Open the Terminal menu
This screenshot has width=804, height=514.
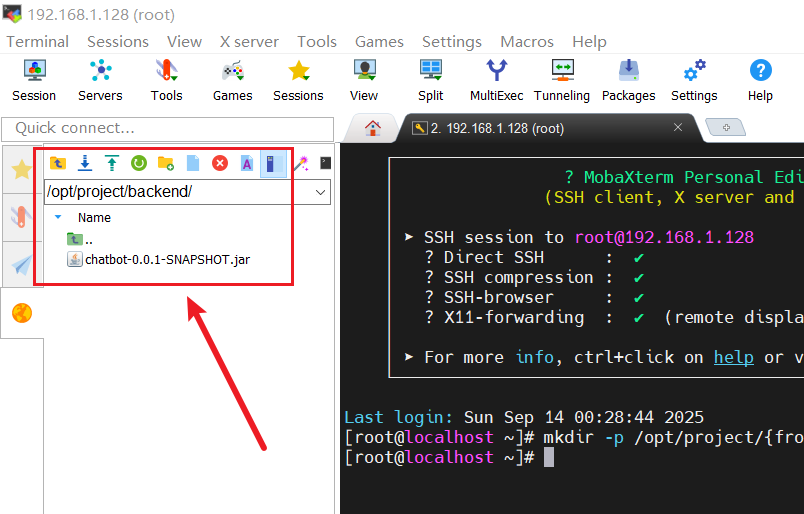(x=37, y=42)
